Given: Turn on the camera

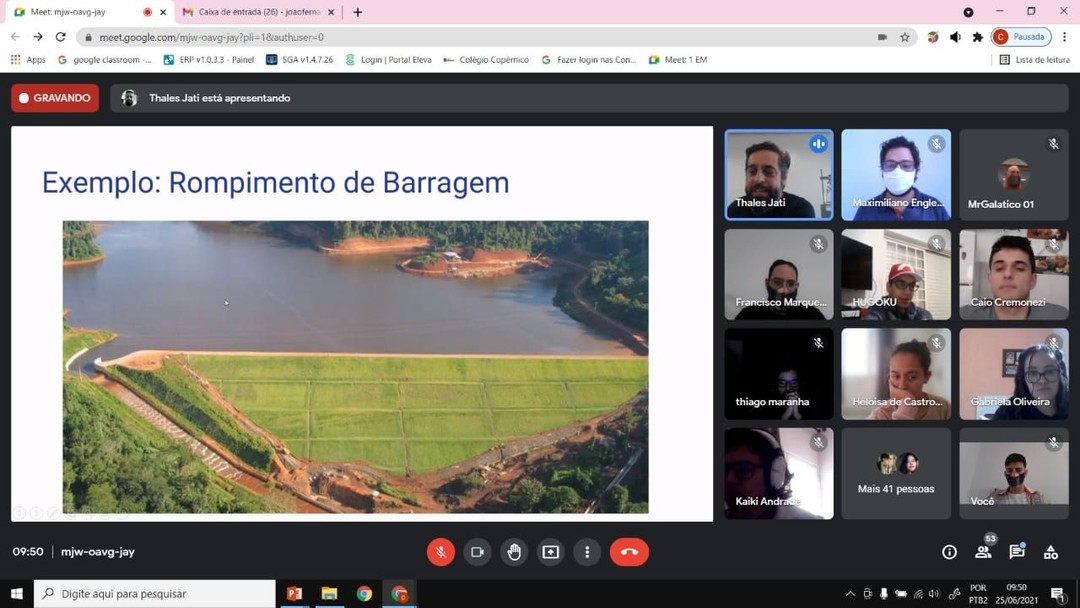Looking at the screenshot, I should 477,551.
